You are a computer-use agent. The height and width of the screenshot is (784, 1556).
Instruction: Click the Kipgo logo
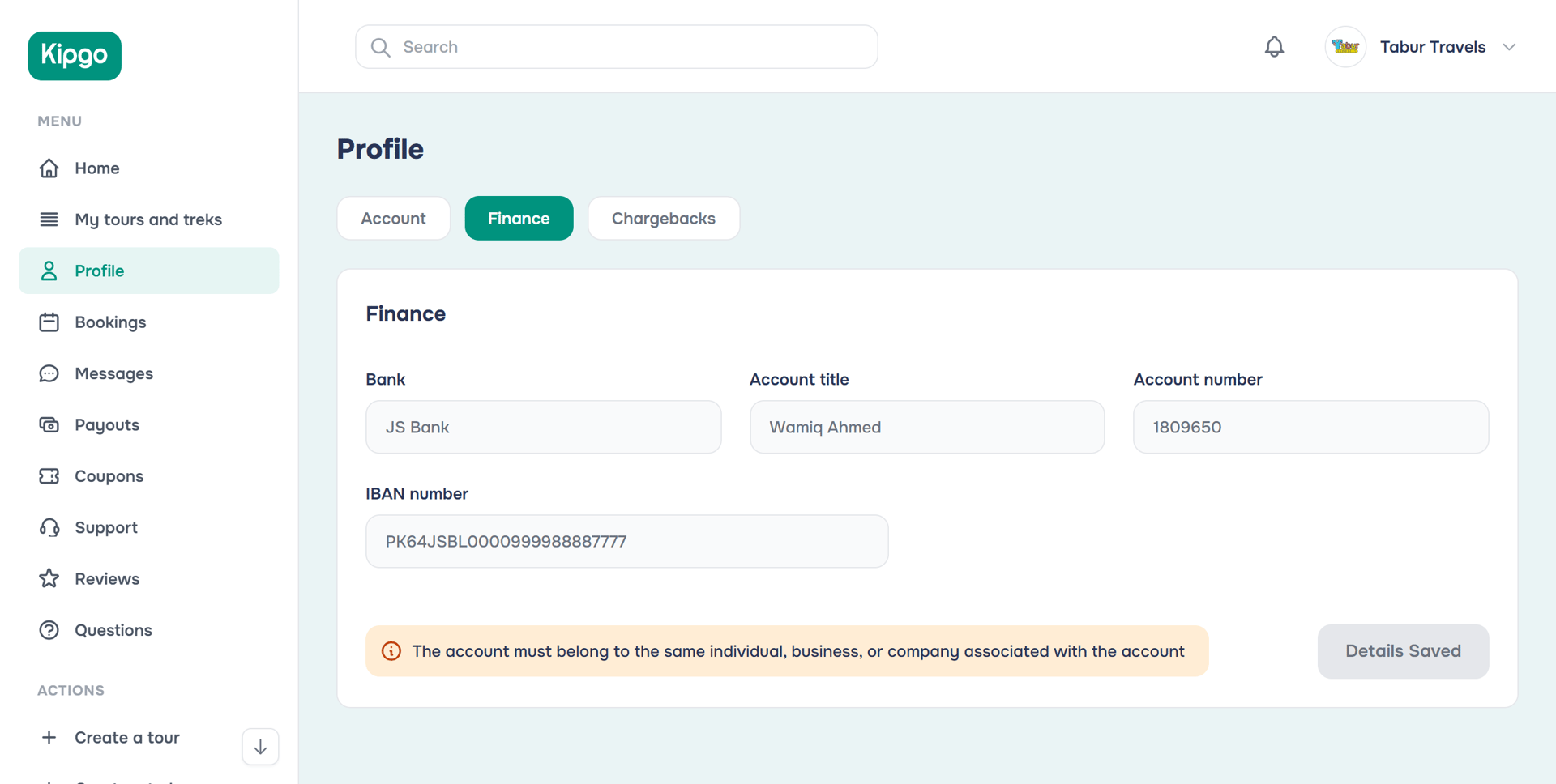point(74,55)
